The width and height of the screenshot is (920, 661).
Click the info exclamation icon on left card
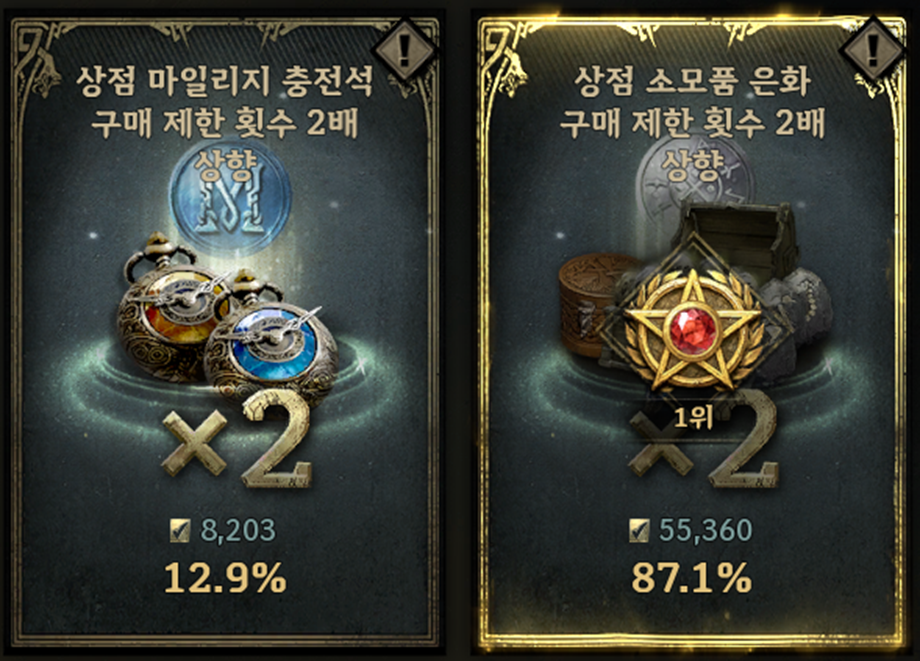pos(404,50)
